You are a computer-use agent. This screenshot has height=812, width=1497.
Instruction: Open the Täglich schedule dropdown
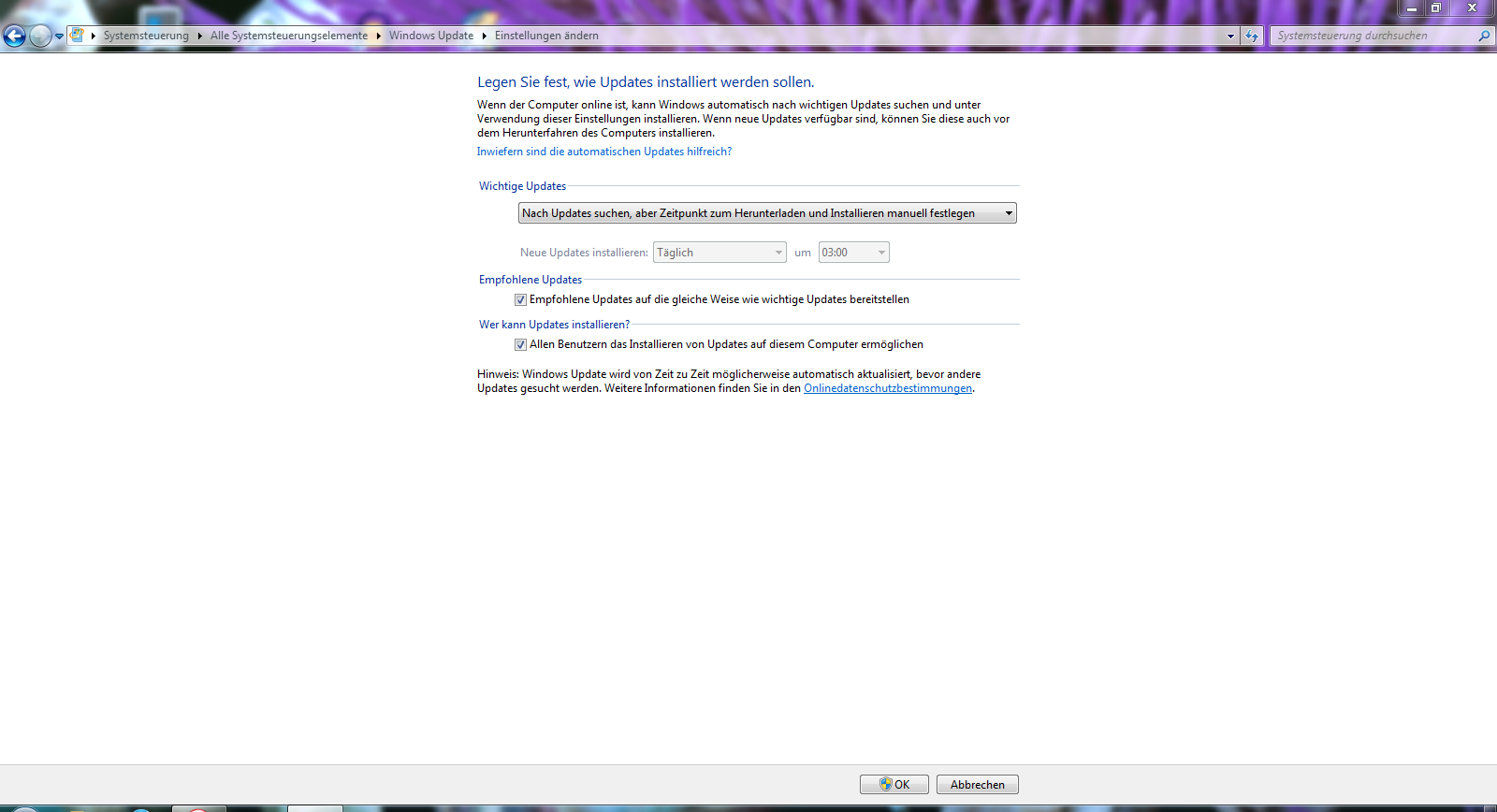719,253
